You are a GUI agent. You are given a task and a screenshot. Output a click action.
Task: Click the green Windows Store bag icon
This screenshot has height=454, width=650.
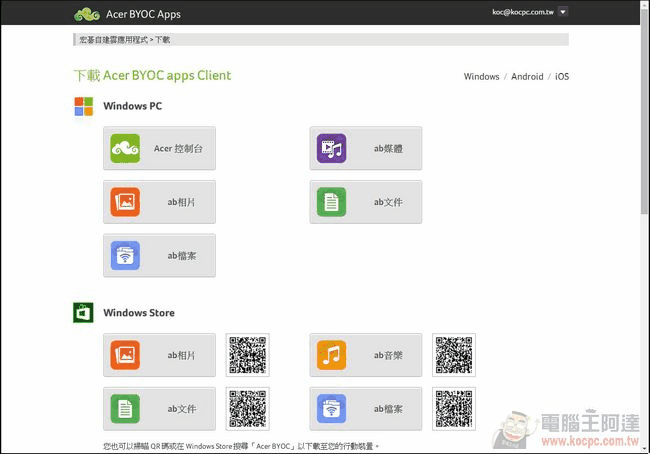(83, 313)
